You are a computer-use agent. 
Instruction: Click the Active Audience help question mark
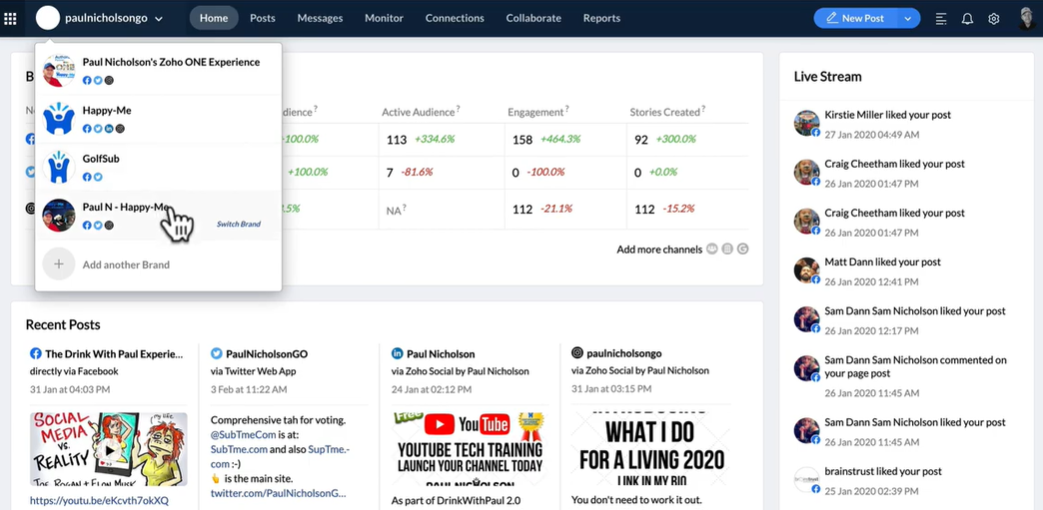tap(458, 109)
